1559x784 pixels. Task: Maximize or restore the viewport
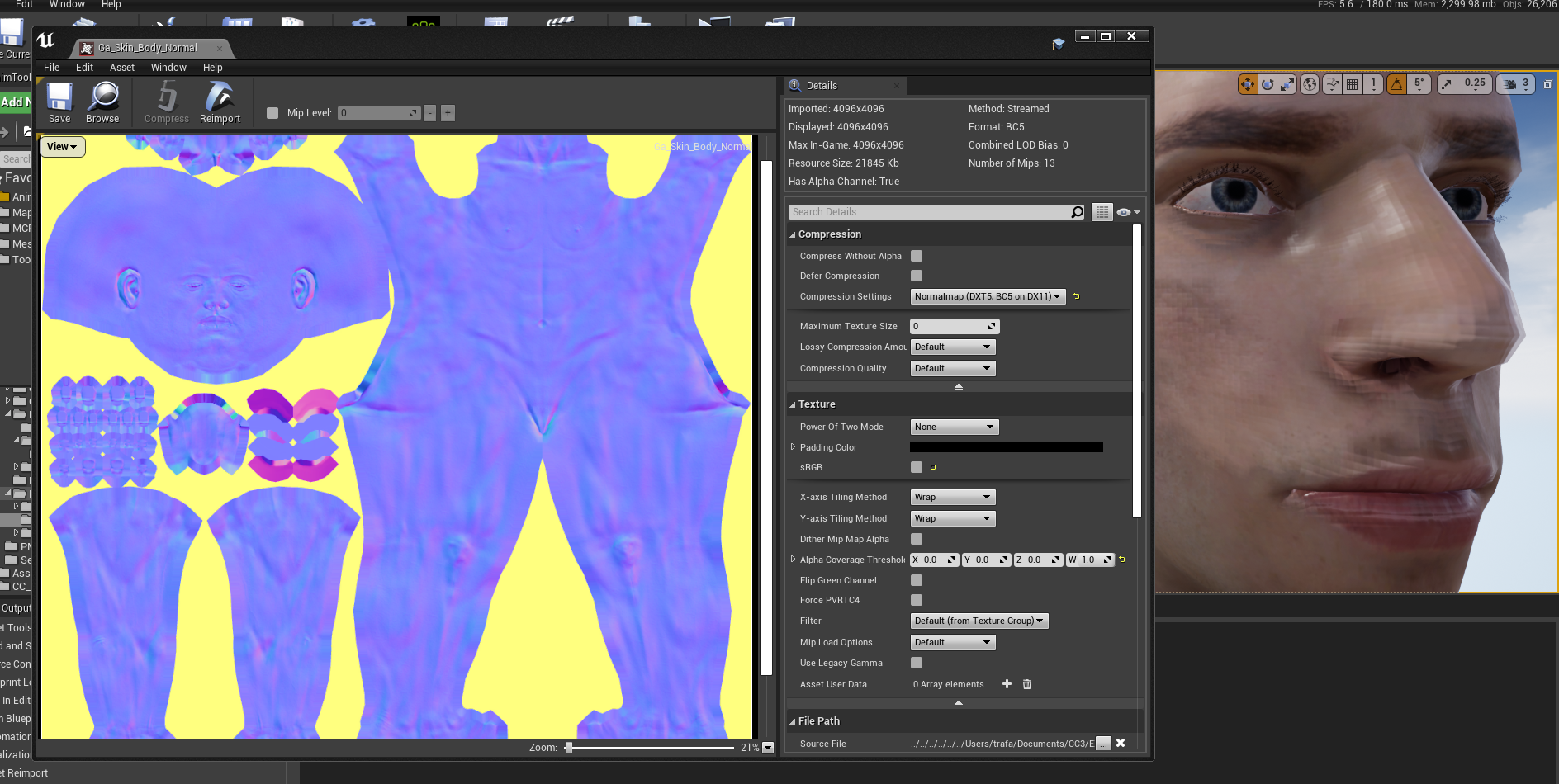[x=1548, y=84]
